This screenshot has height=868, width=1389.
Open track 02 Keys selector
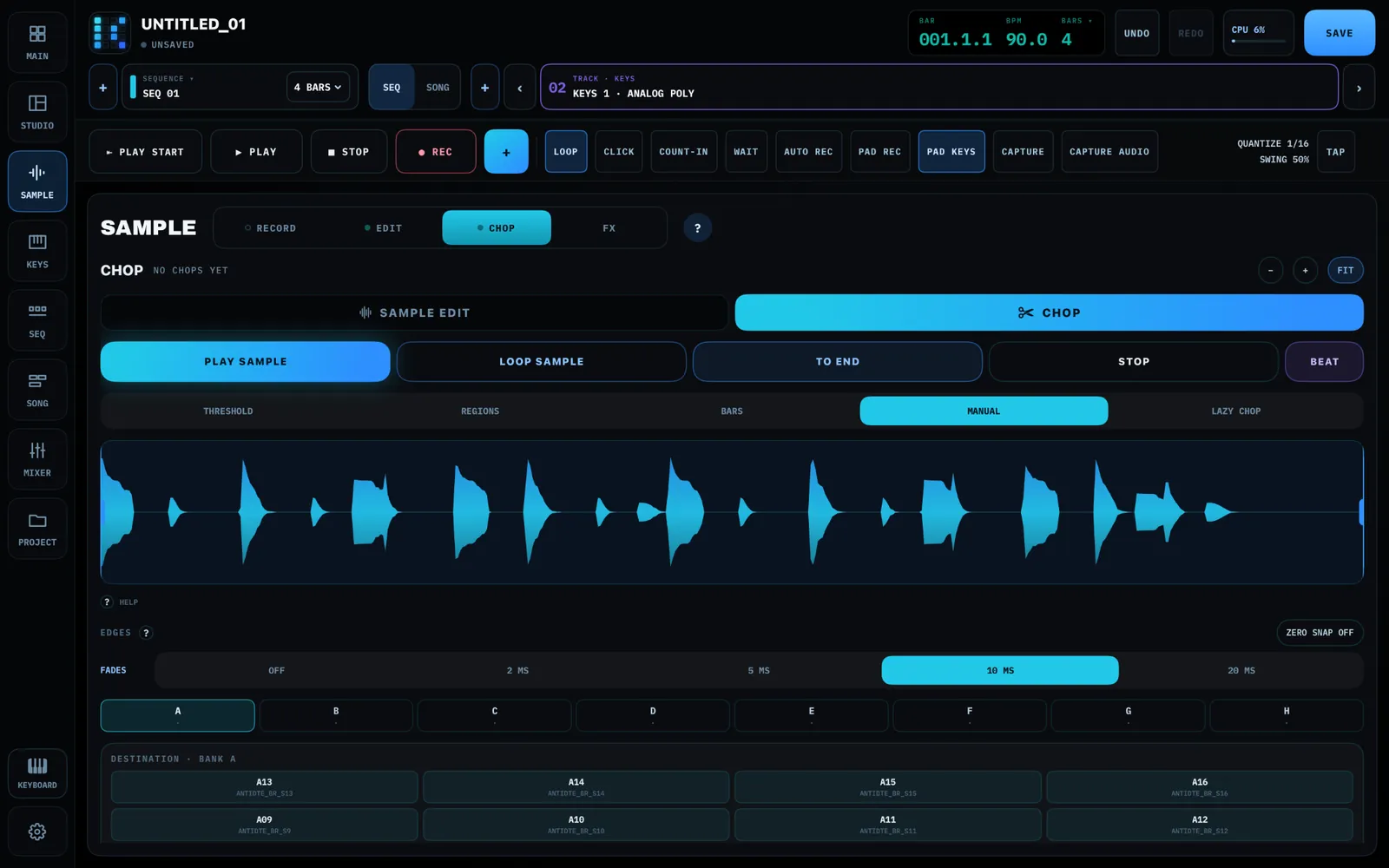[938, 87]
